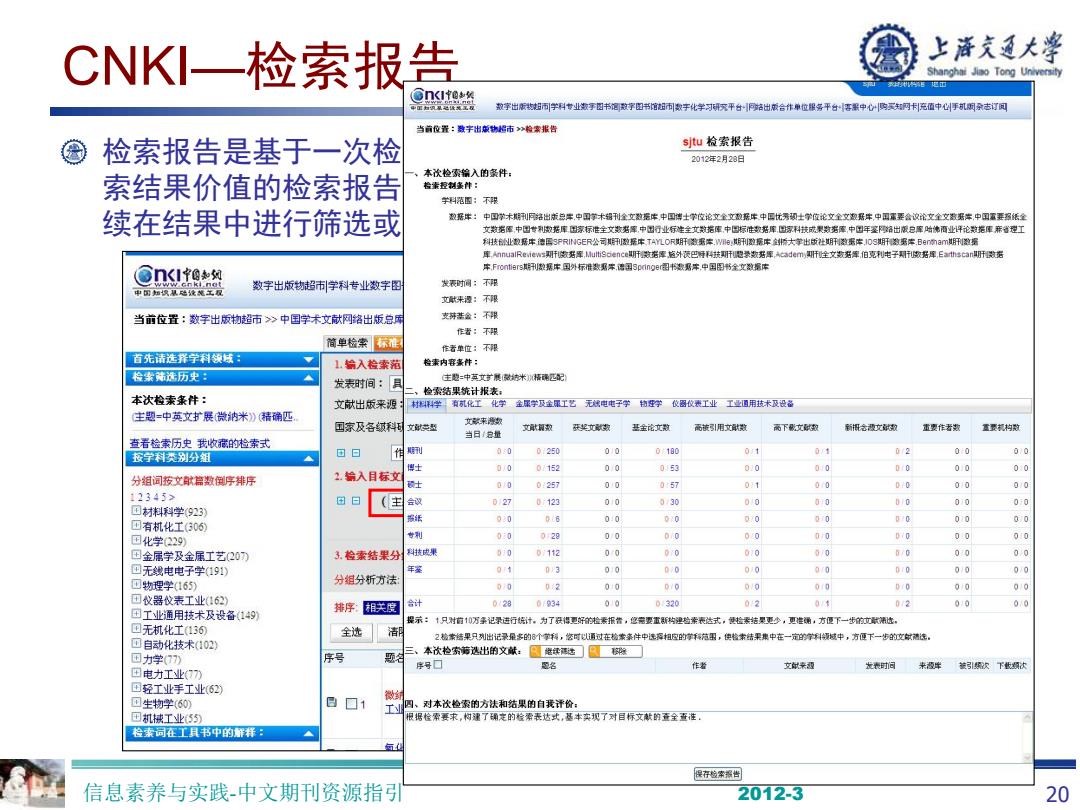This screenshot has width=1080, height=810.
Task: Open the 查看检索历史 link
Action: [160, 443]
